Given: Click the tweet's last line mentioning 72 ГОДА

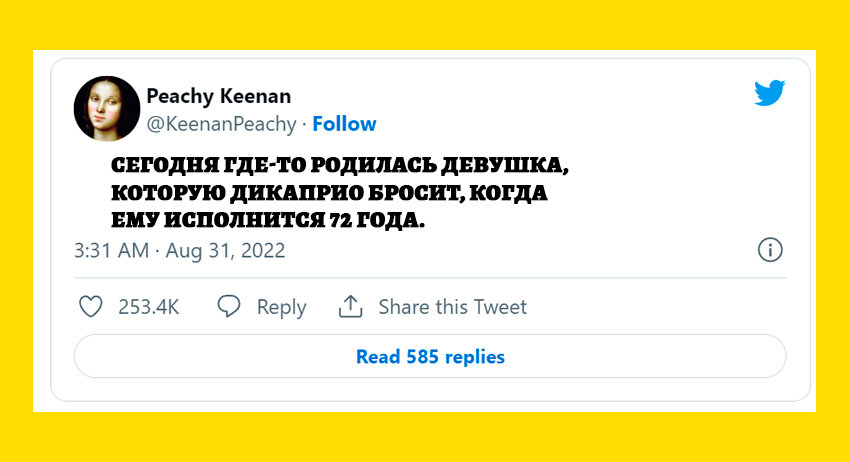Looking at the screenshot, I should click(267, 221).
